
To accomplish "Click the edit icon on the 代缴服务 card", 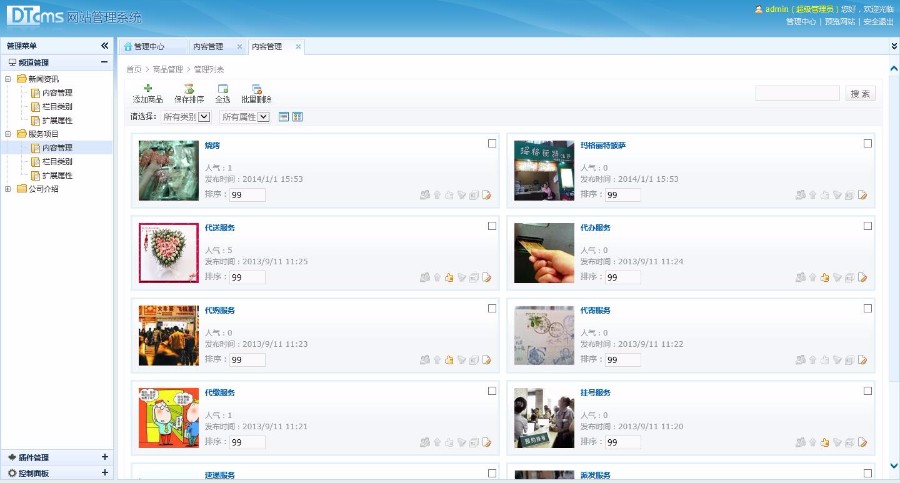I will [486, 442].
